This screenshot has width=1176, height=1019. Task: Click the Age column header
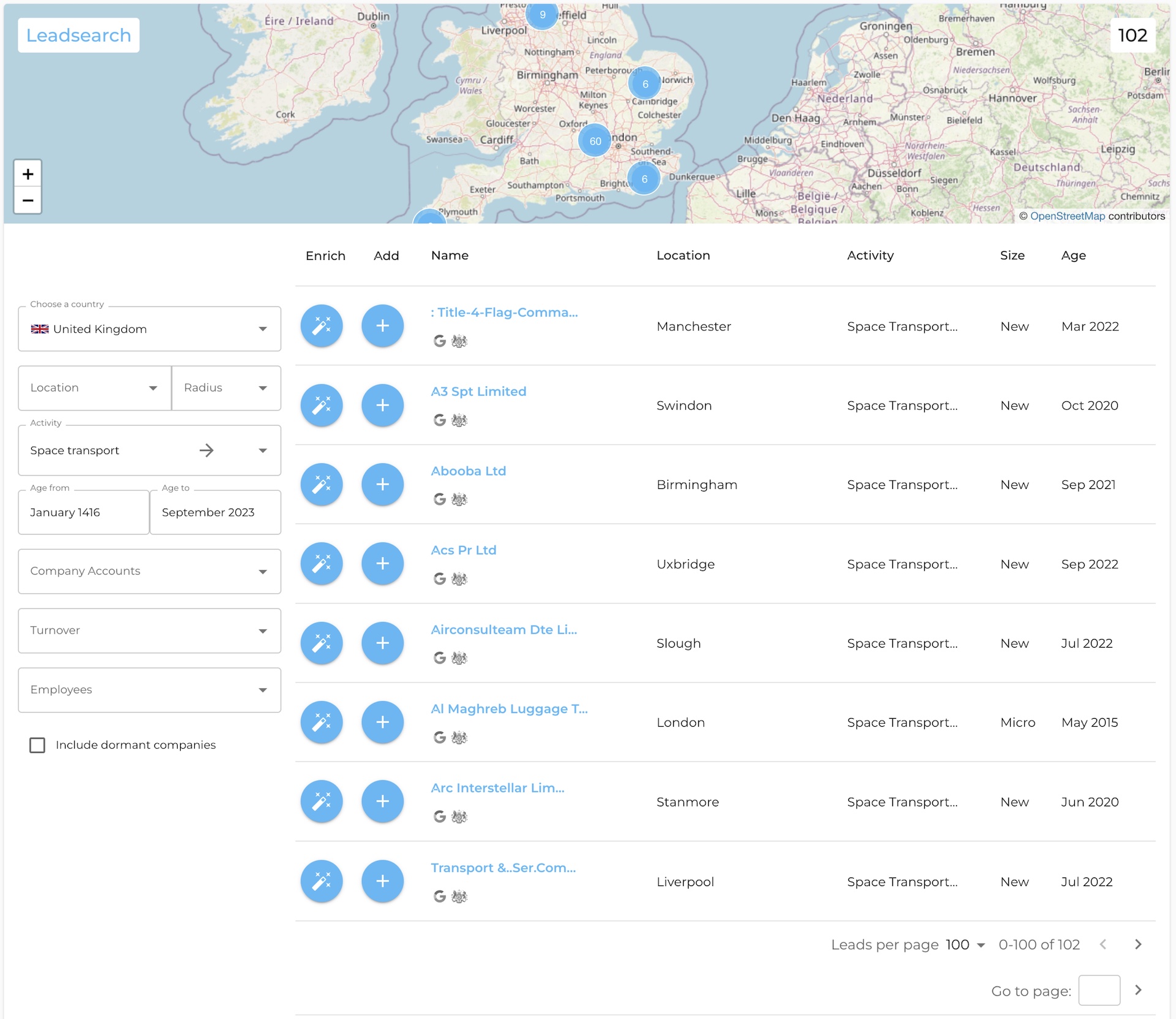tap(1073, 256)
